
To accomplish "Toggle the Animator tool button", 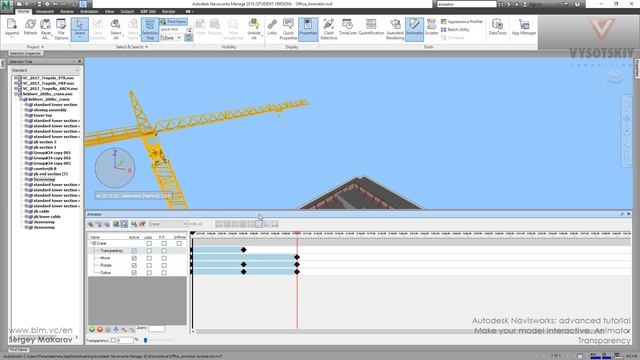I will pyautogui.click(x=414, y=29).
